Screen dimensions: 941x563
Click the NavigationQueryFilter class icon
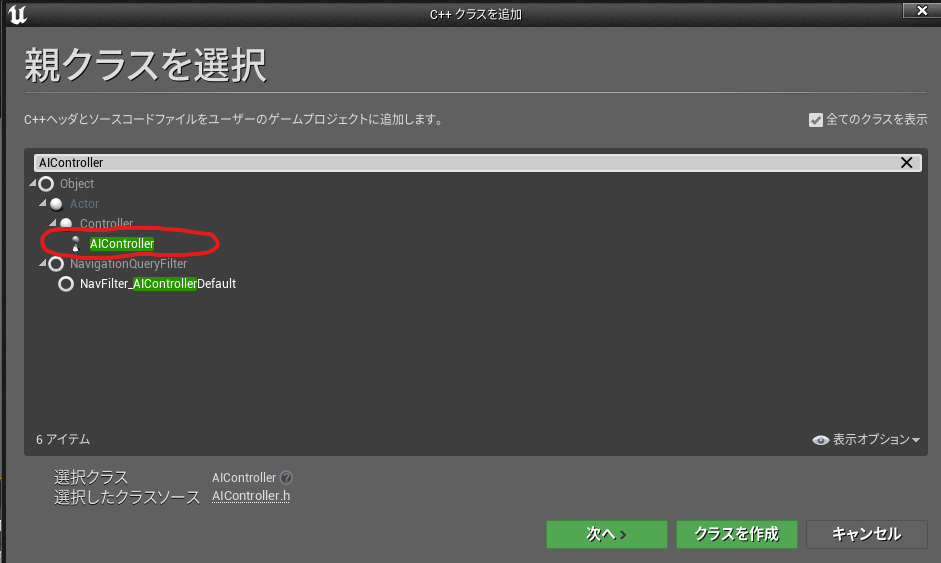[x=56, y=263]
